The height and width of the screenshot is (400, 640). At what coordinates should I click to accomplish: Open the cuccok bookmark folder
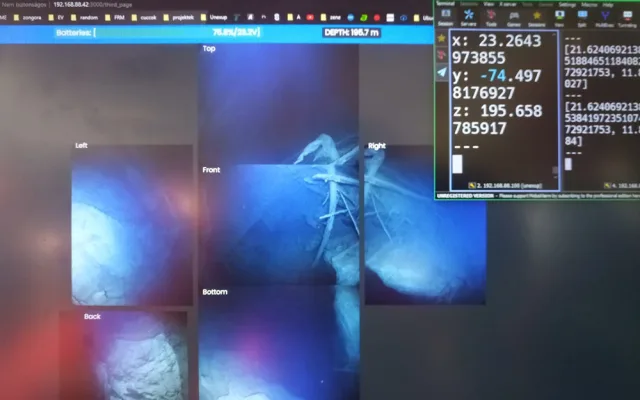(144, 18)
